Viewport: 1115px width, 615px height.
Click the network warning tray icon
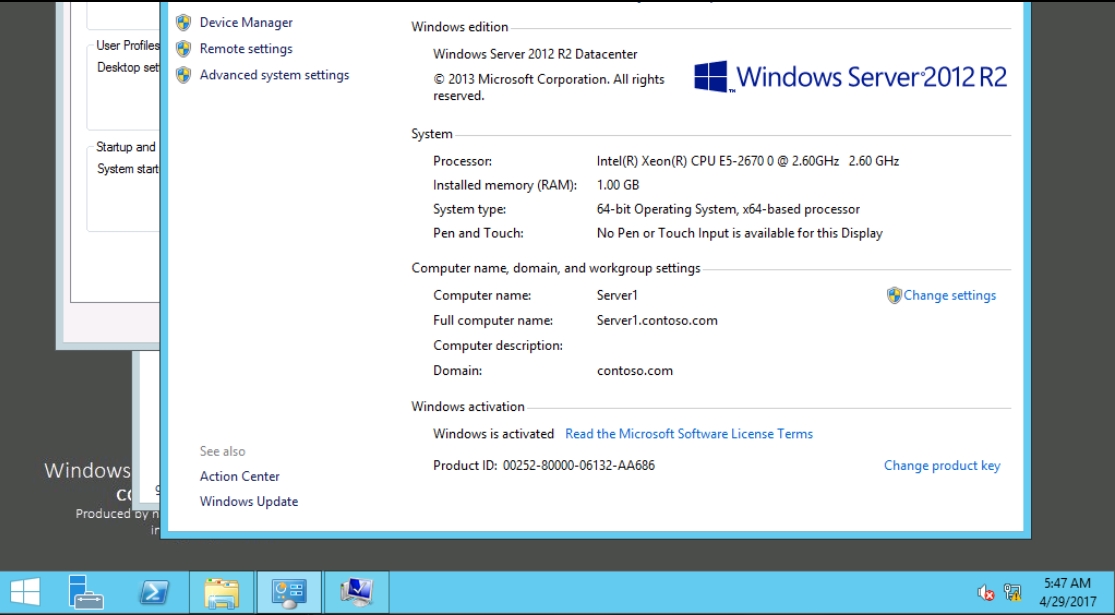(x=1013, y=593)
